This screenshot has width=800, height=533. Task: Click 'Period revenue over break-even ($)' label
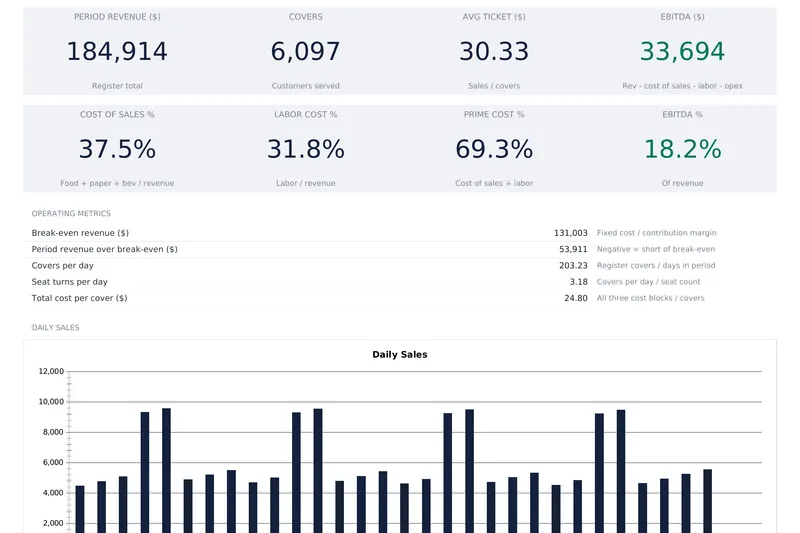105,249
